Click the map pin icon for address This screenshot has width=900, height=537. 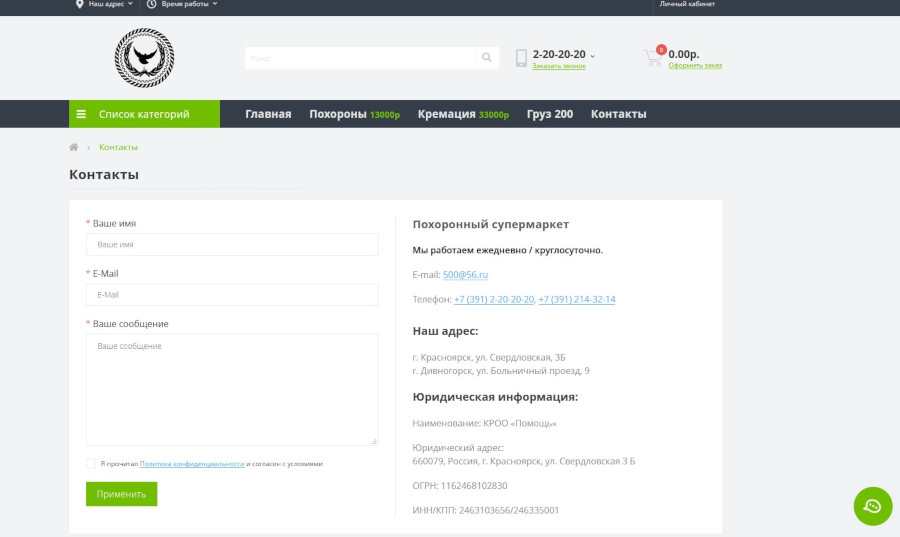click(x=80, y=4)
